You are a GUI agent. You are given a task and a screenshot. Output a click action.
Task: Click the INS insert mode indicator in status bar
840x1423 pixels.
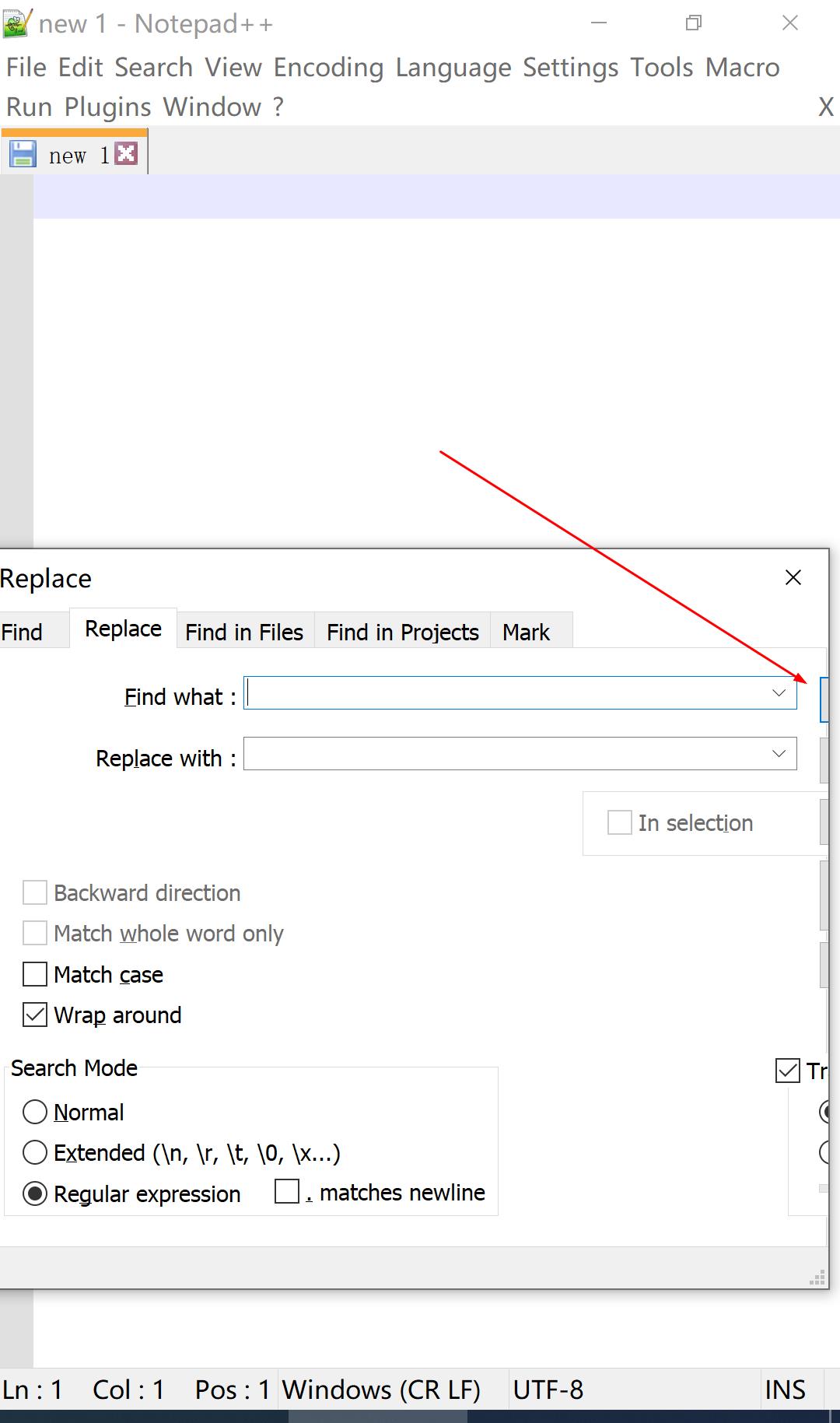[x=786, y=1390]
